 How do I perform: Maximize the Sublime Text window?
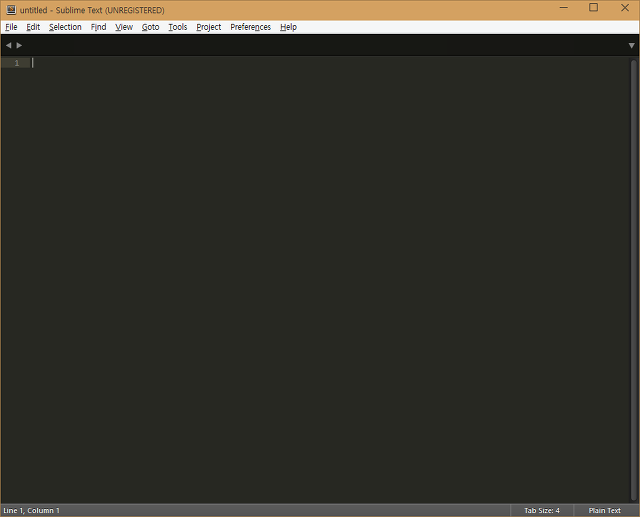[593, 8]
